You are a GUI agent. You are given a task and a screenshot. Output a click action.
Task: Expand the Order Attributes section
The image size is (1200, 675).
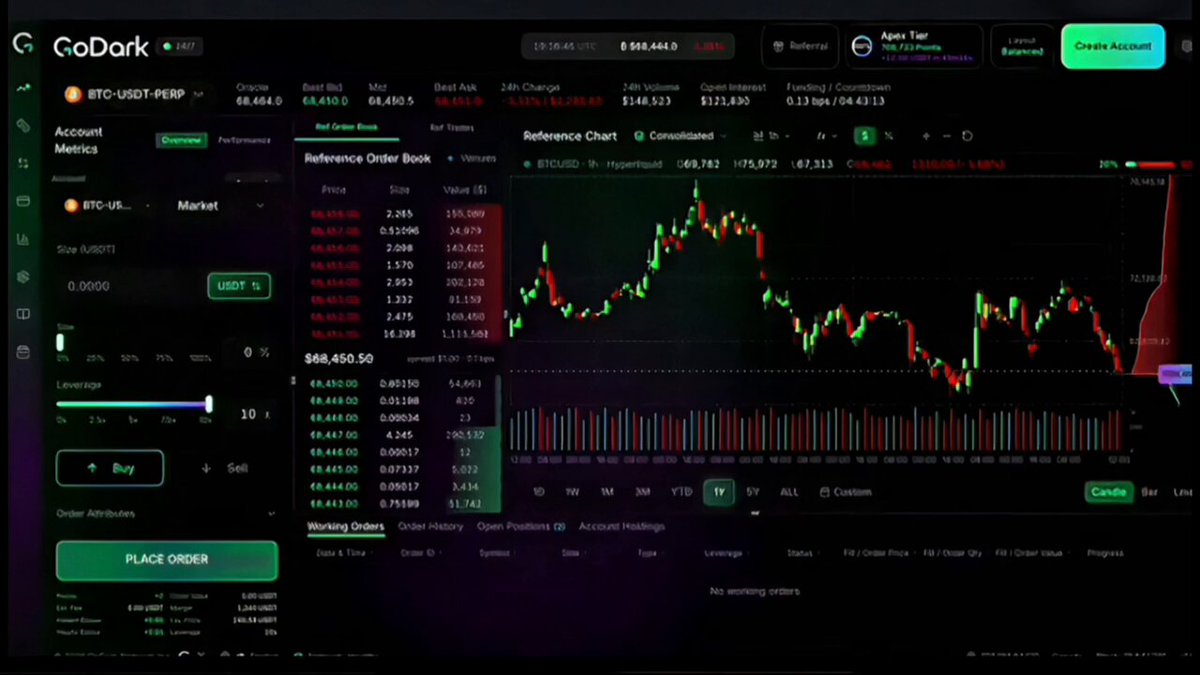click(166, 513)
